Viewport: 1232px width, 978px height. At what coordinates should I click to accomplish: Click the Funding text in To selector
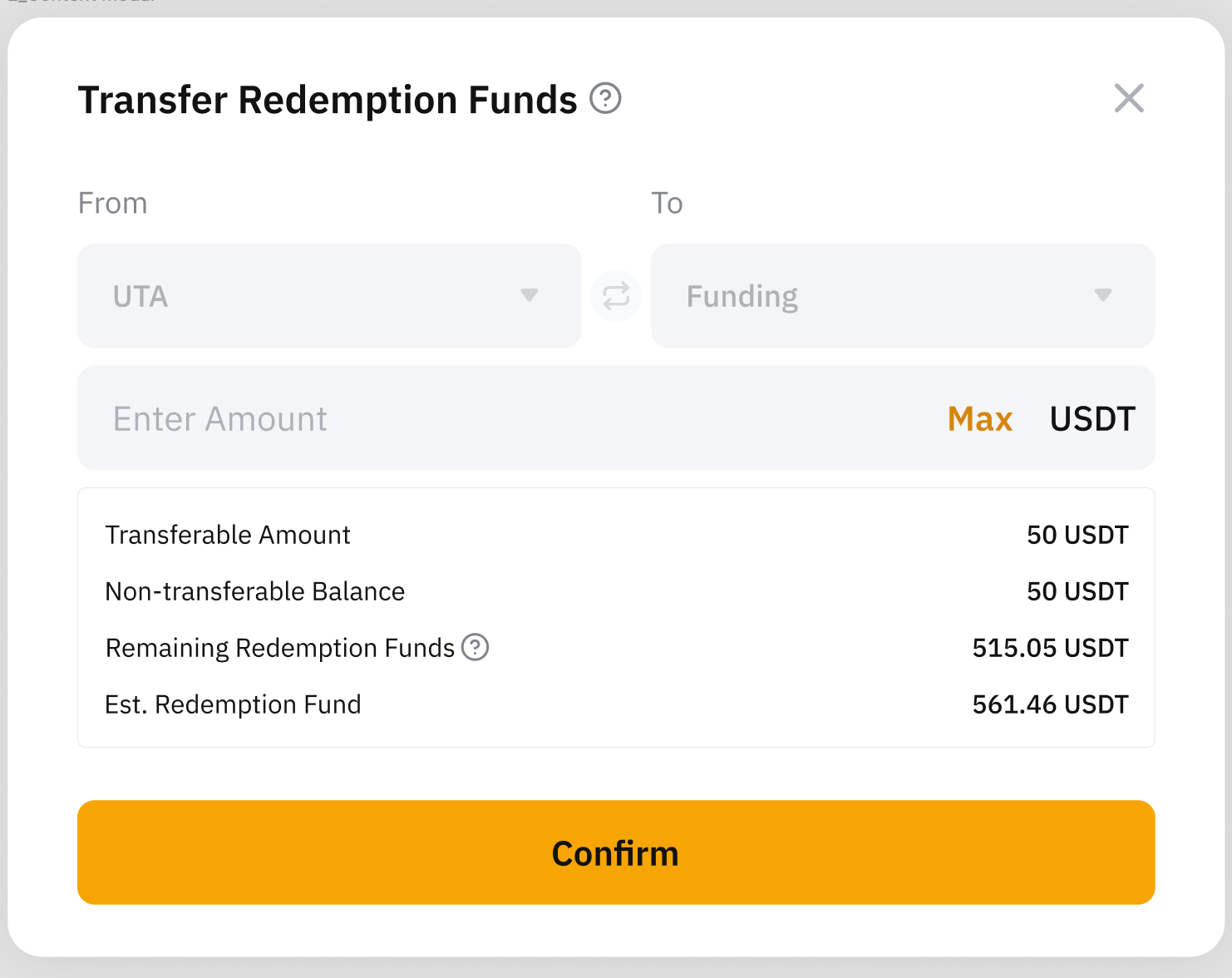(x=742, y=297)
